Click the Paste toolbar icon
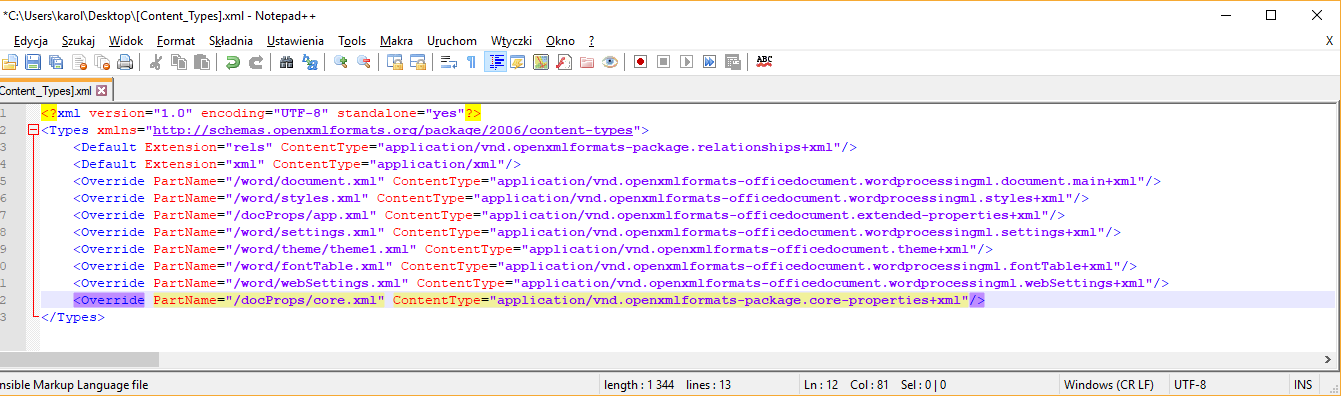This screenshot has height=396, width=1341. click(x=202, y=62)
